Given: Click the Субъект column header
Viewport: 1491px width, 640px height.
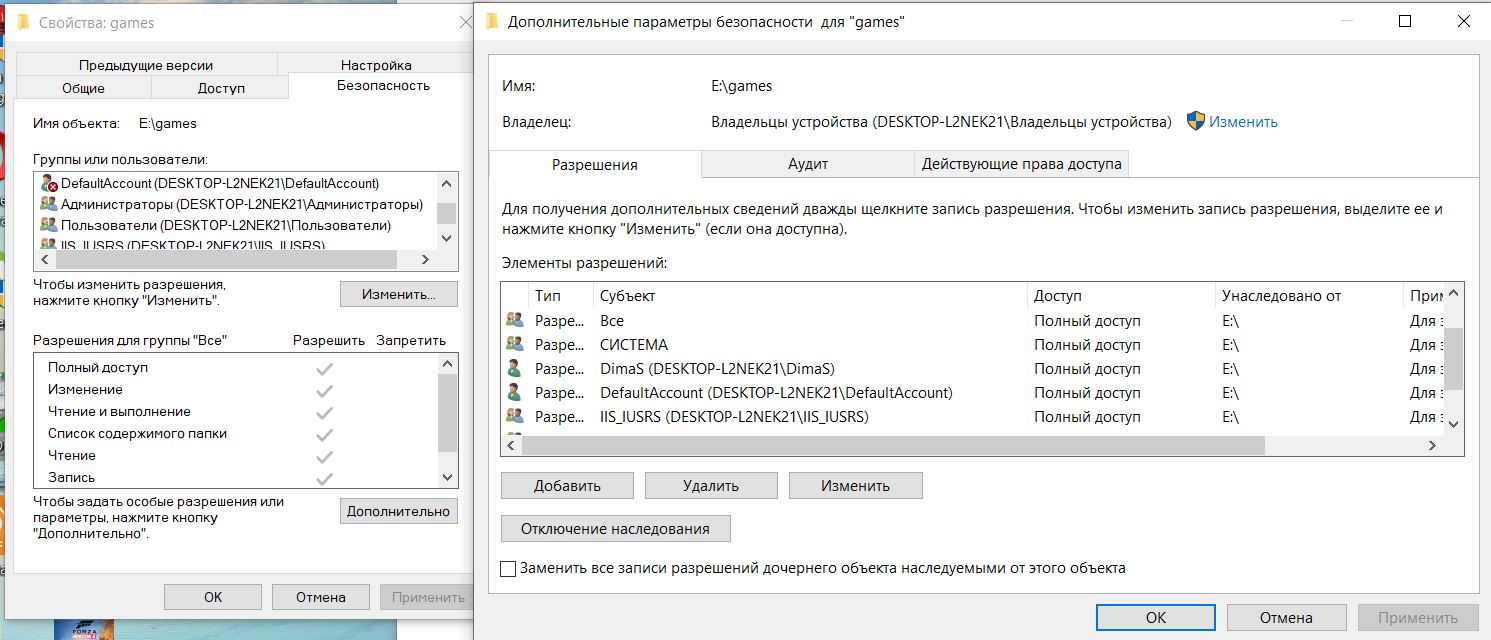Looking at the screenshot, I should [626, 296].
